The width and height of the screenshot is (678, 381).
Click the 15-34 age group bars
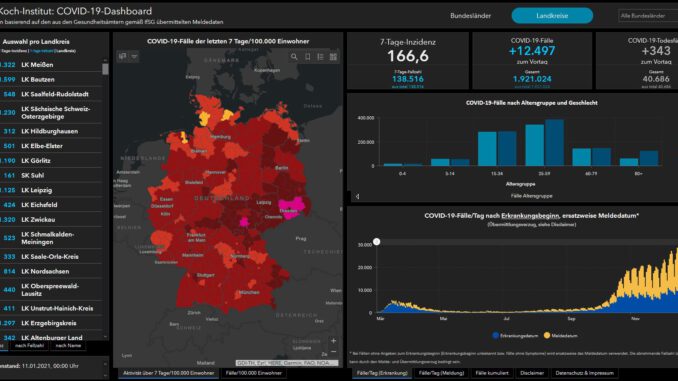tap(497, 148)
